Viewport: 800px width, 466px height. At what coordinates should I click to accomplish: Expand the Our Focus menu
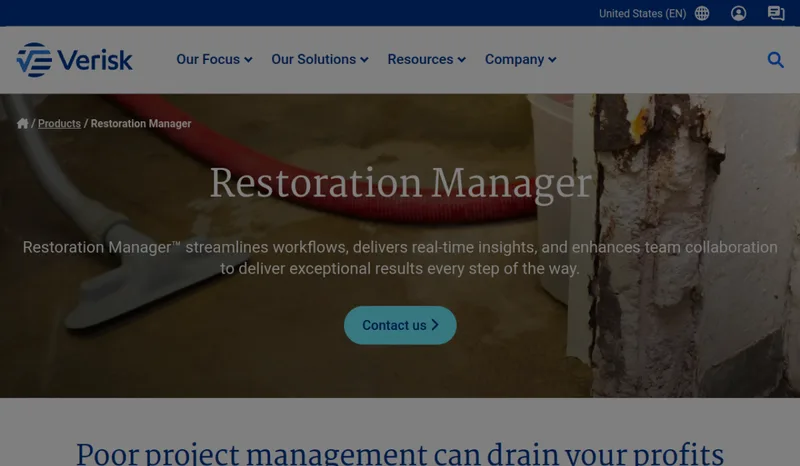214,60
